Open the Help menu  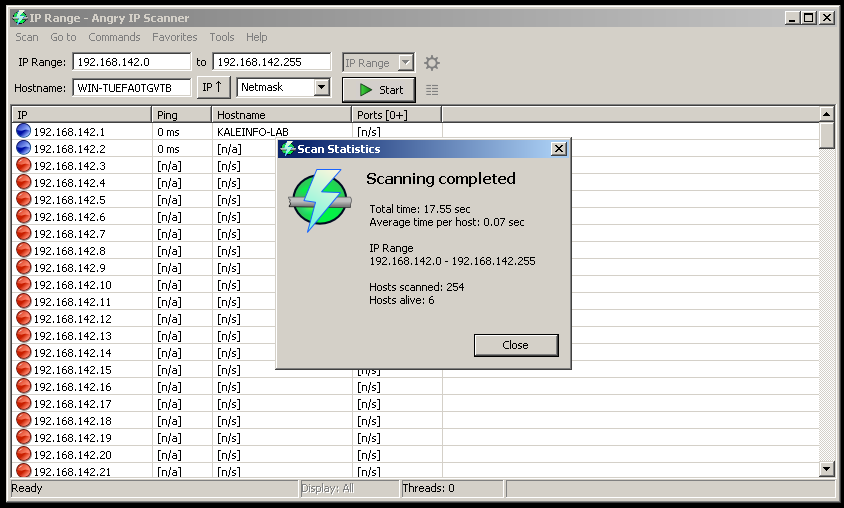[257, 37]
